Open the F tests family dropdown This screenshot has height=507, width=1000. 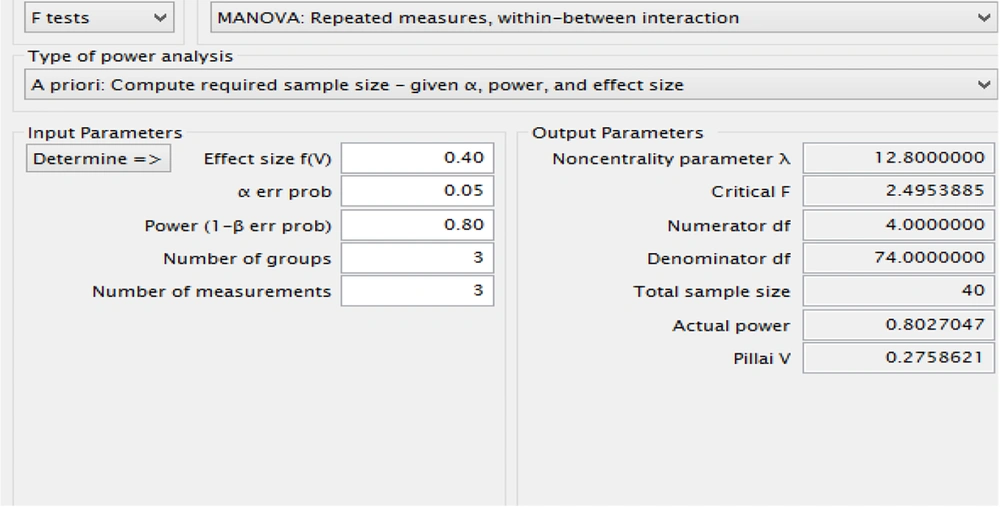pos(97,18)
